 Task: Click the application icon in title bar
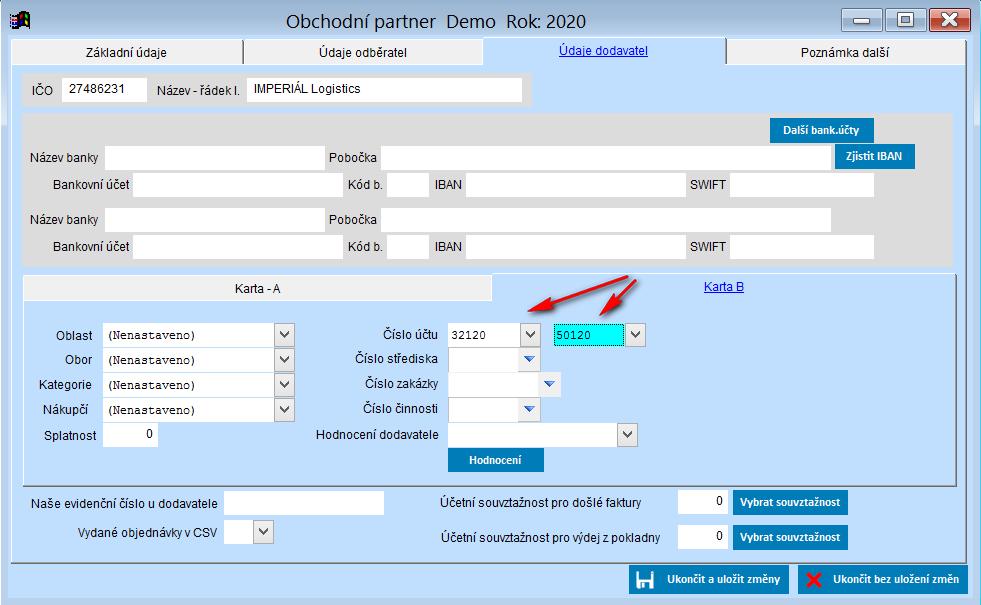point(20,21)
